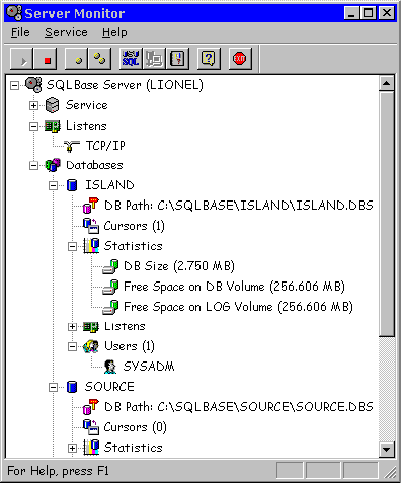
Task: Click the exclamation notebook toolbar icon
Action: [x=177, y=59]
